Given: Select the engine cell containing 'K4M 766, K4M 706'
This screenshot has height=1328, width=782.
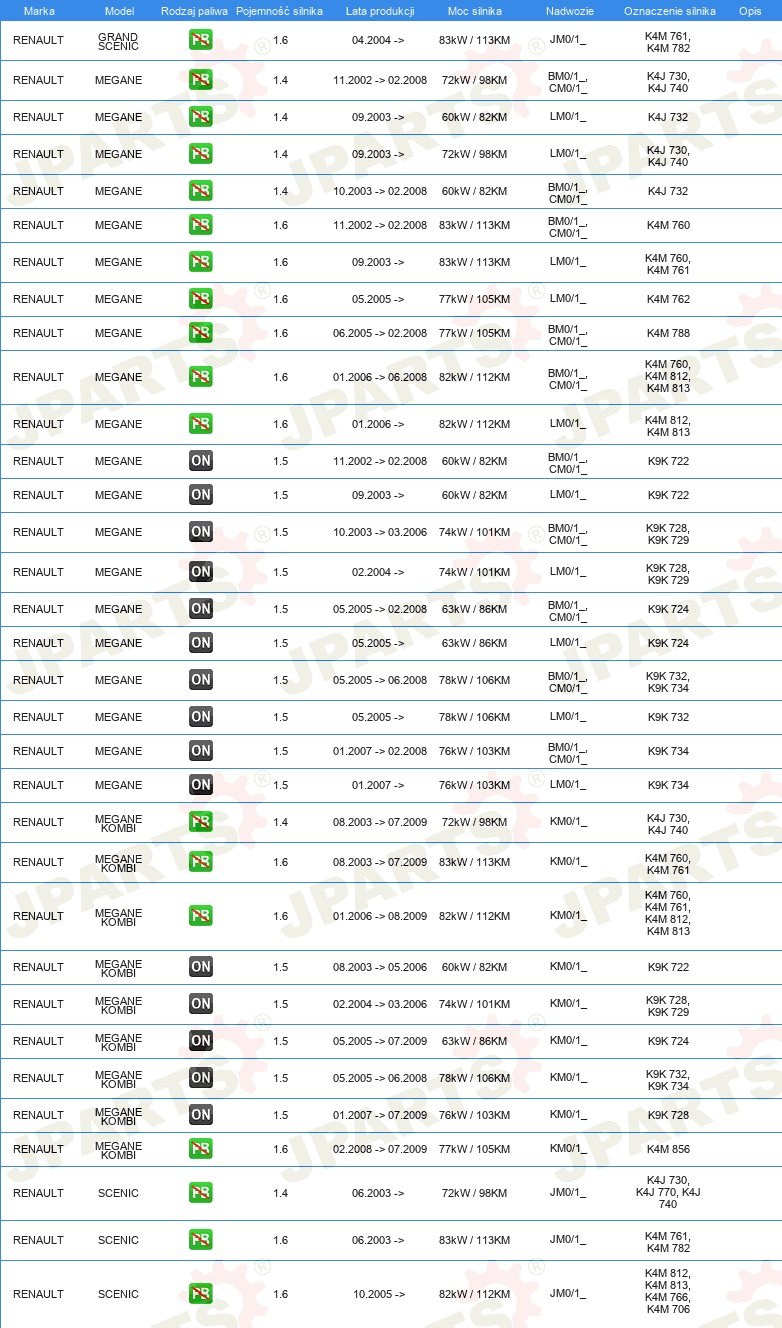Looking at the screenshot, I should pyautogui.click(x=668, y=1291).
